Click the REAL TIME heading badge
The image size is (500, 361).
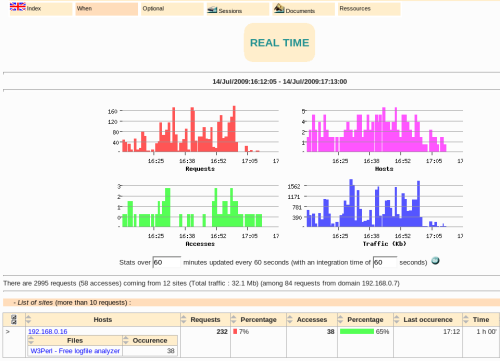click(279, 43)
